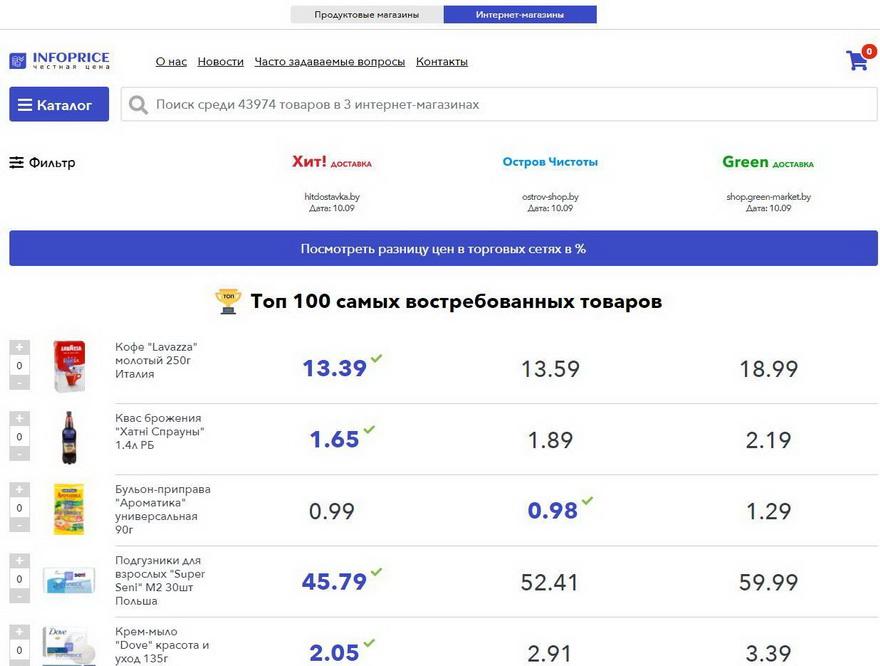Open the Green доставка store logo
880x666 pixels.
click(768, 162)
